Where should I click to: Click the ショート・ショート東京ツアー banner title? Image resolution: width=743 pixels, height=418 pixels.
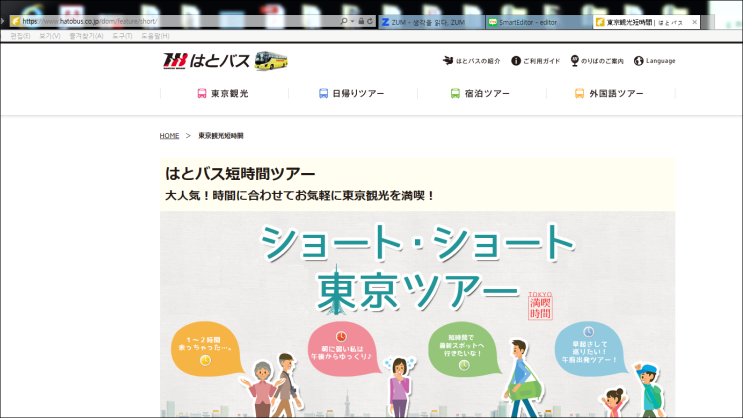417,268
